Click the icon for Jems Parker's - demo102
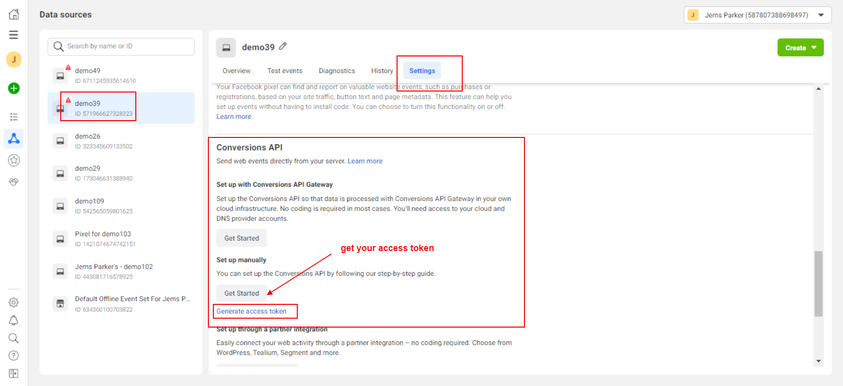 pos(60,271)
